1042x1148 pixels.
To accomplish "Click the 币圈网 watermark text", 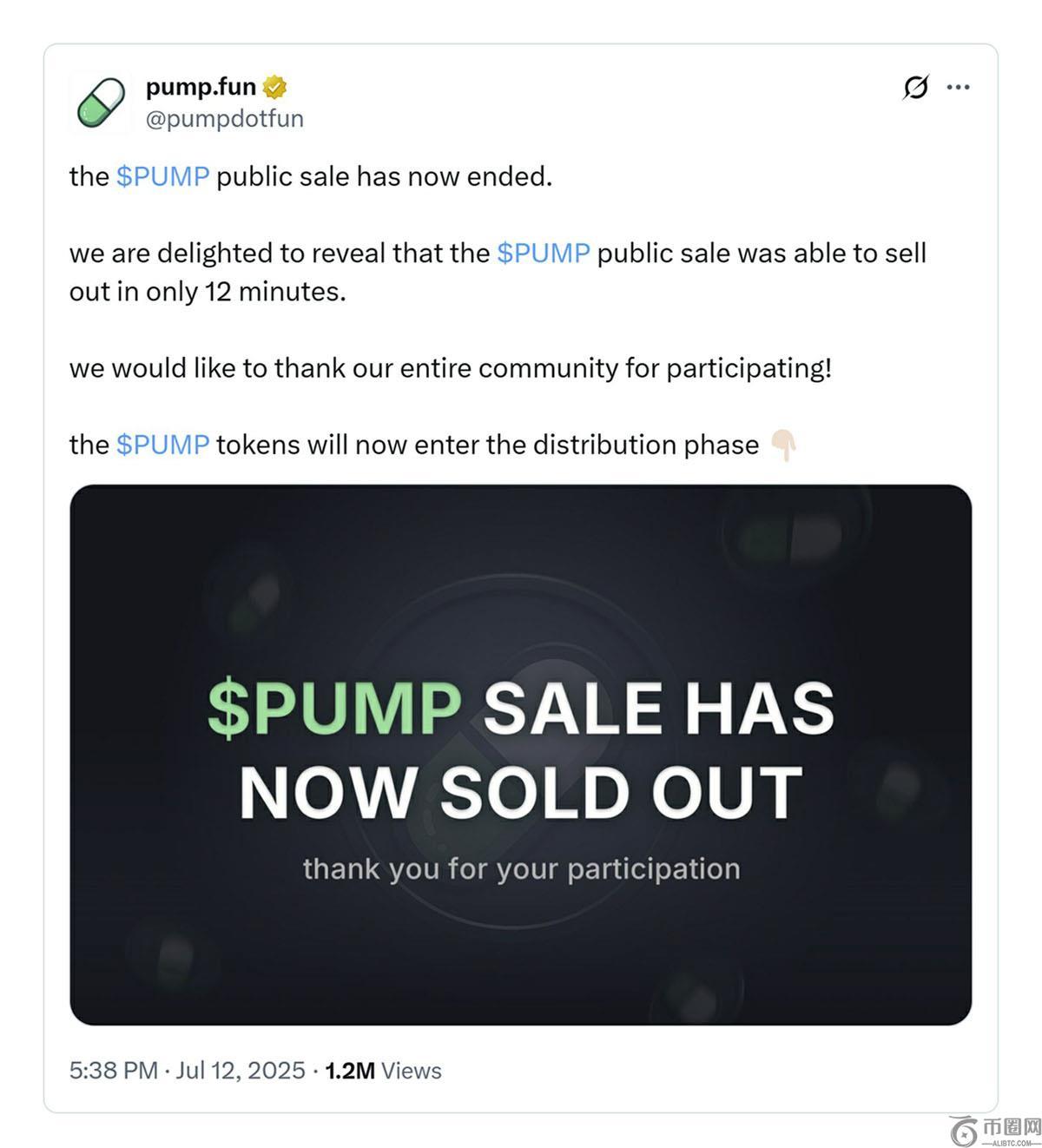I will coord(1012,1127).
